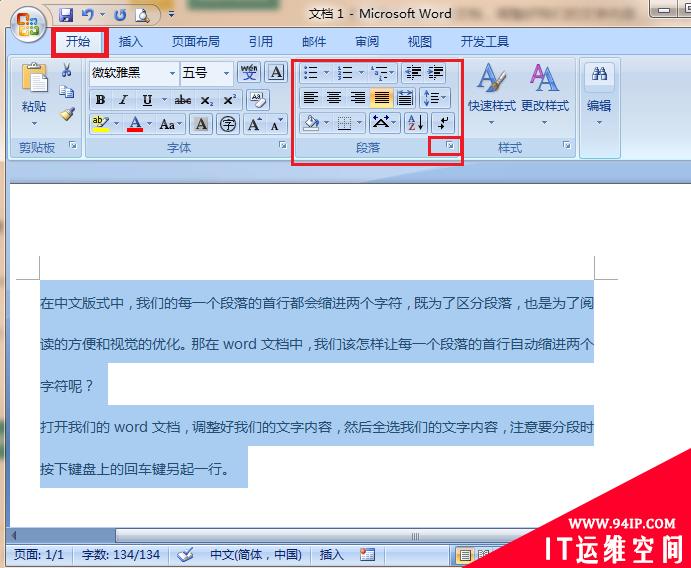The height and width of the screenshot is (568, 691).
Task: Open the font name dropdown 微软雅黑
Action: coord(172,73)
